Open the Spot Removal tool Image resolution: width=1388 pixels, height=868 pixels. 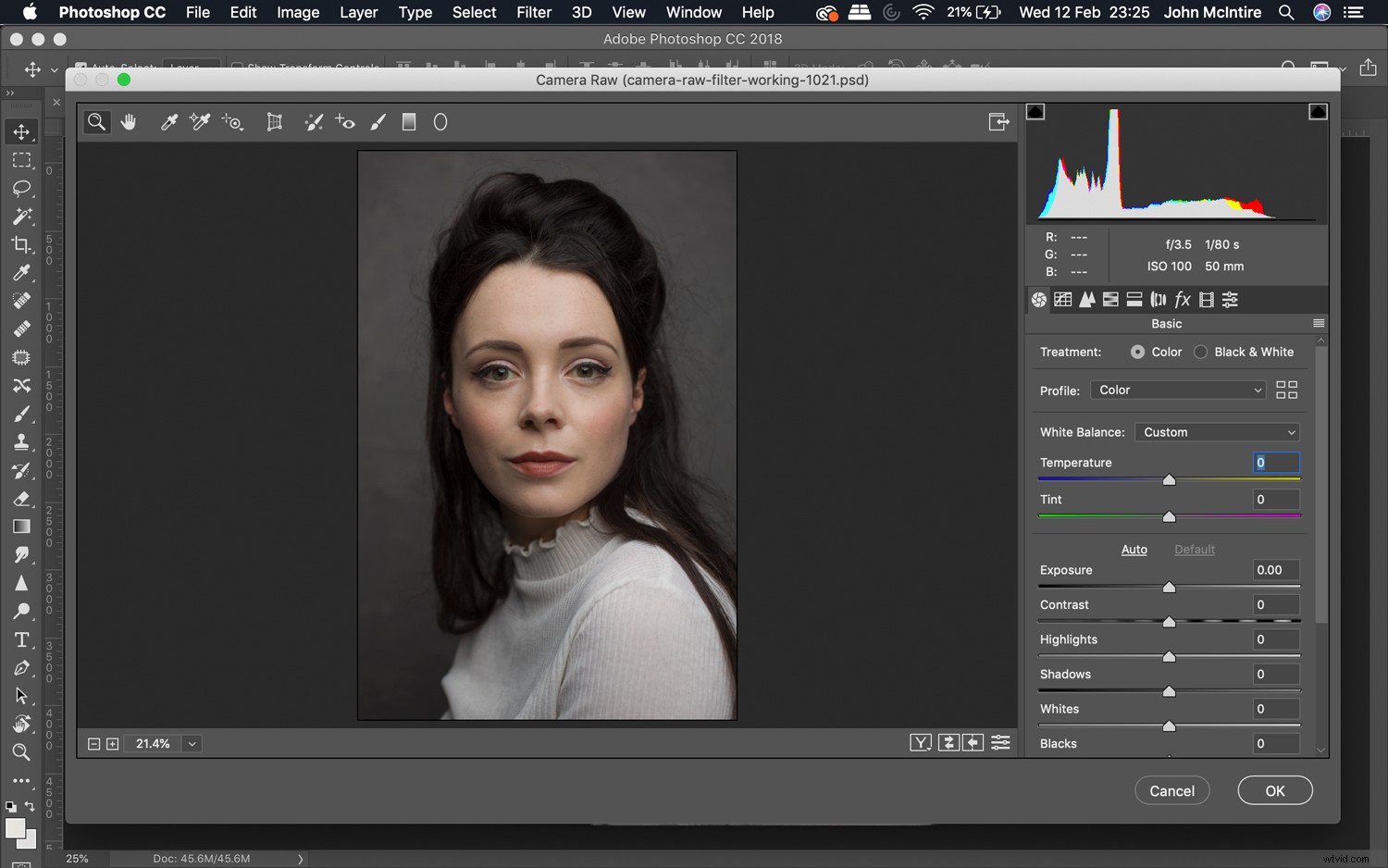tap(314, 121)
